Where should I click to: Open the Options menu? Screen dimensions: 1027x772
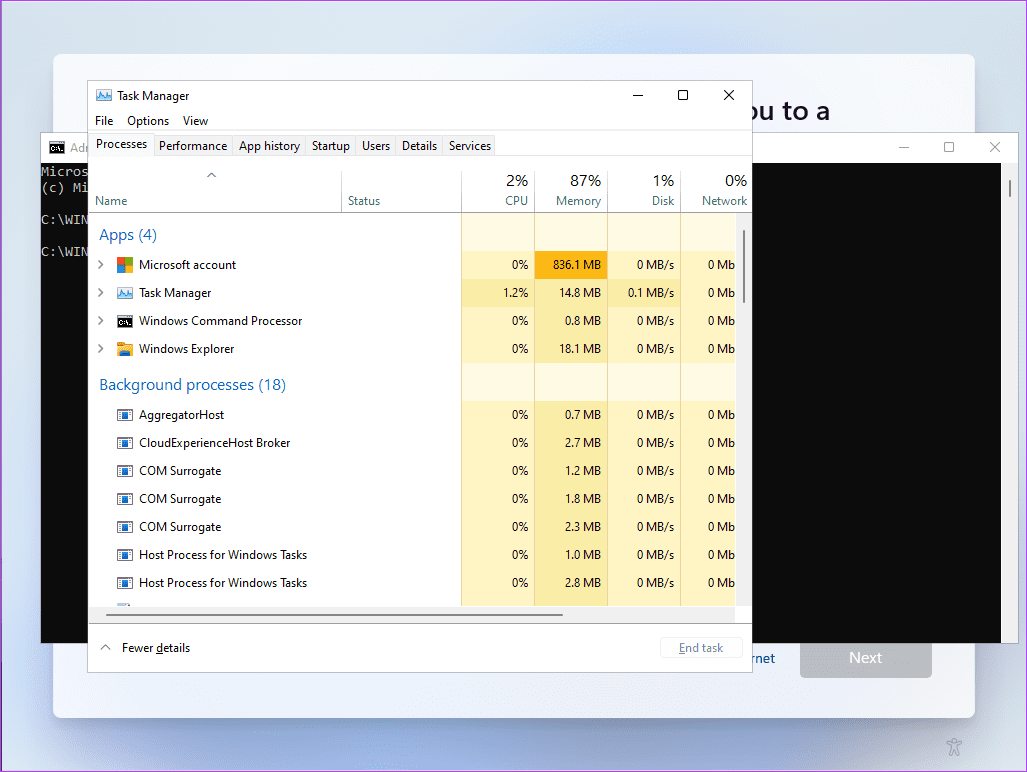[x=148, y=121]
